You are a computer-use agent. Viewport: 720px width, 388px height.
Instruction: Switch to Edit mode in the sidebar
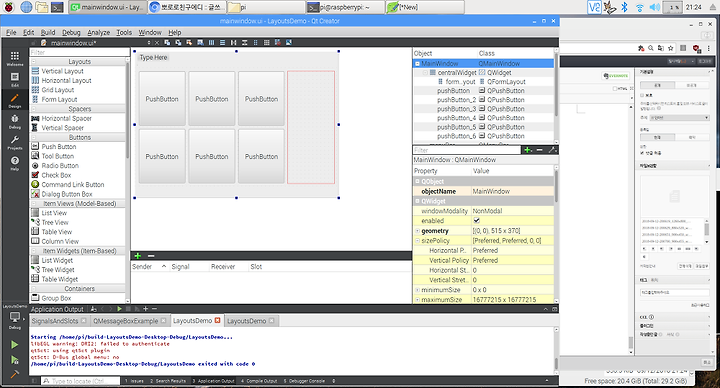pyautogui.click(x=15, y=79)
